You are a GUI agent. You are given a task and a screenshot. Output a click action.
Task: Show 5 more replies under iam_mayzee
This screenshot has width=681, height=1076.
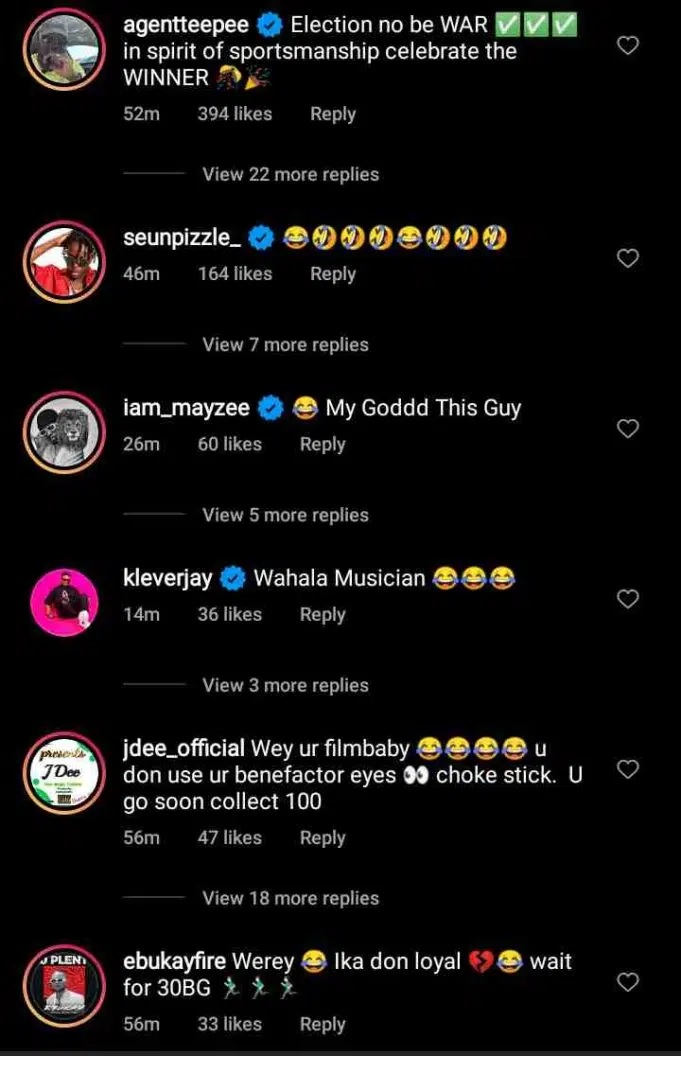[x=285, y=515]
